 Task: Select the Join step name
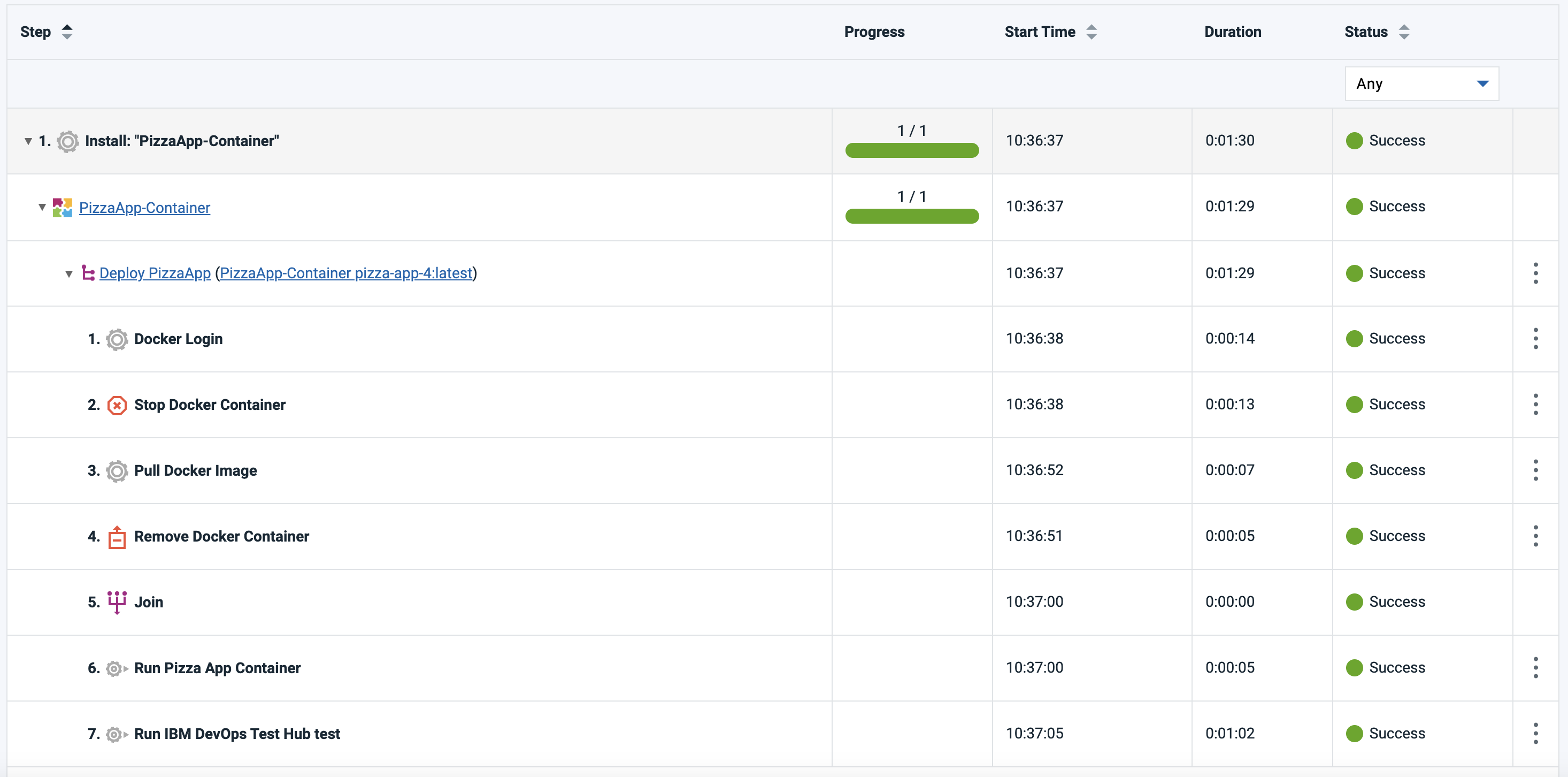tap(149, 602)
